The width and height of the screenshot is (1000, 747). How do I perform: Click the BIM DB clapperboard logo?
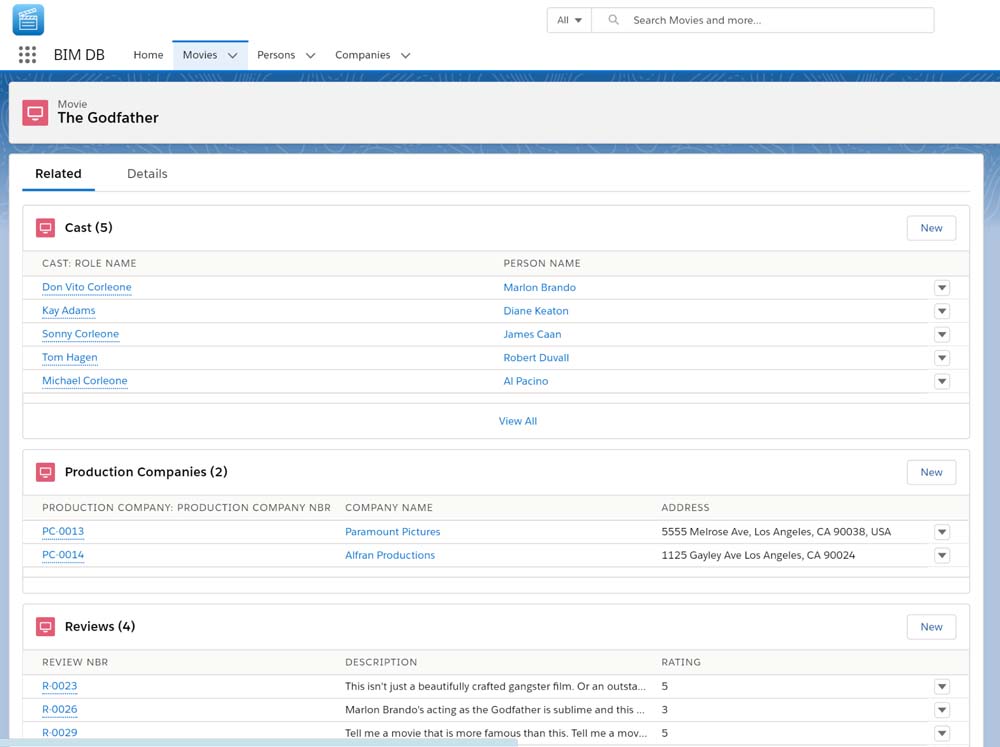point(28,20)
